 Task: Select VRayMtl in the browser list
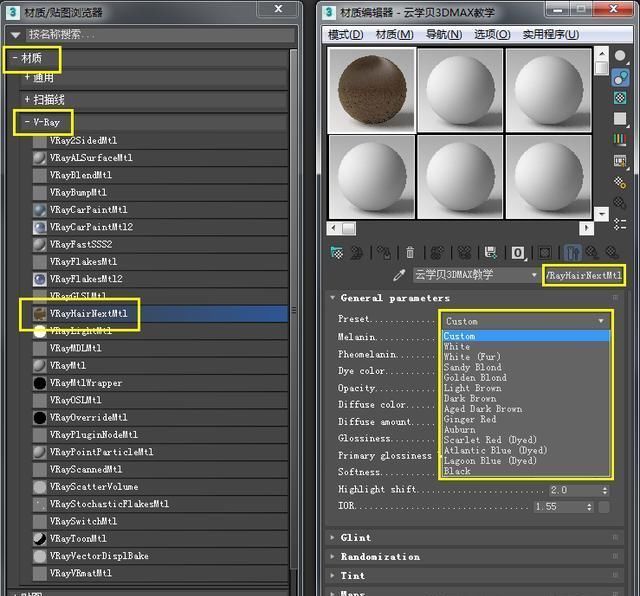160,366
